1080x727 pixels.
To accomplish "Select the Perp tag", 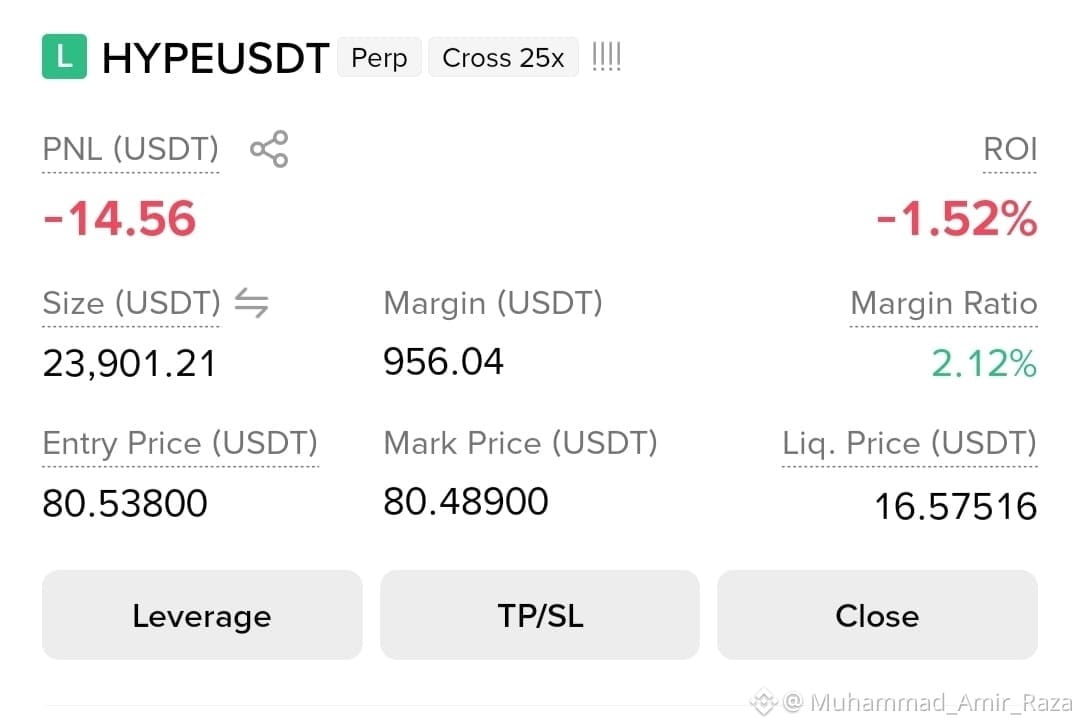I will [x=380, y=57].
